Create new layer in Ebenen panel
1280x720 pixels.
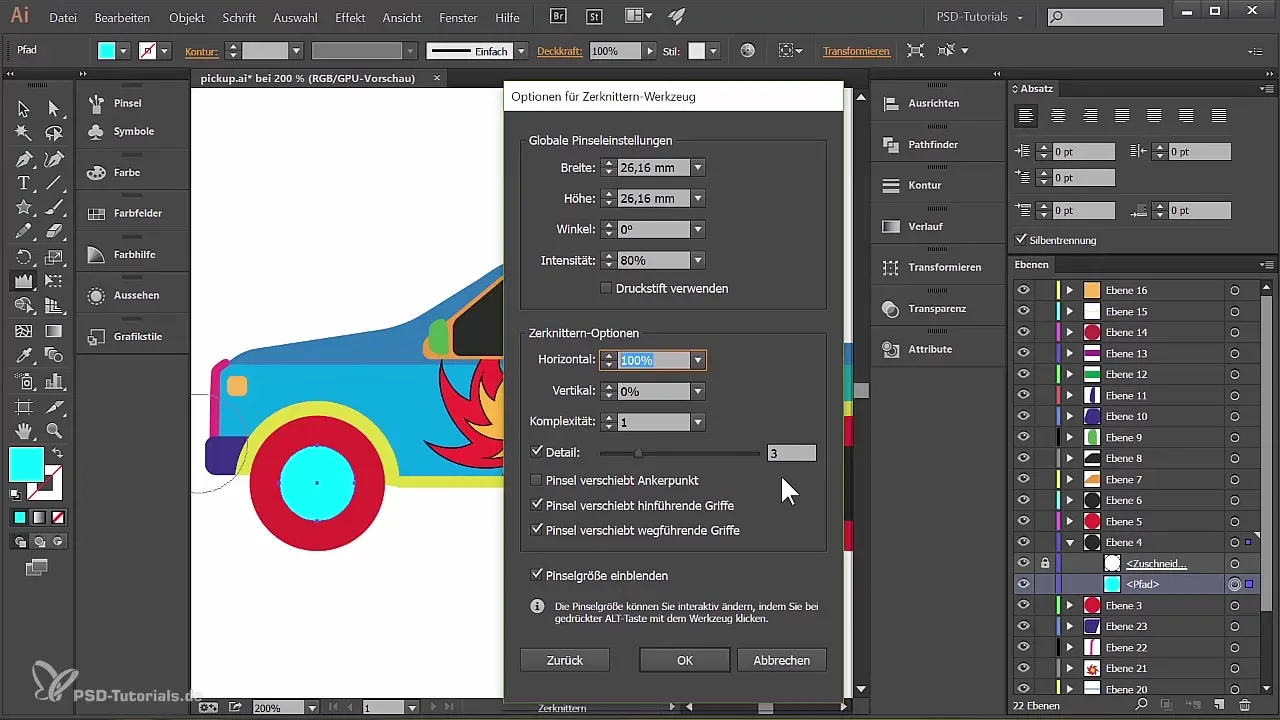1220,707
